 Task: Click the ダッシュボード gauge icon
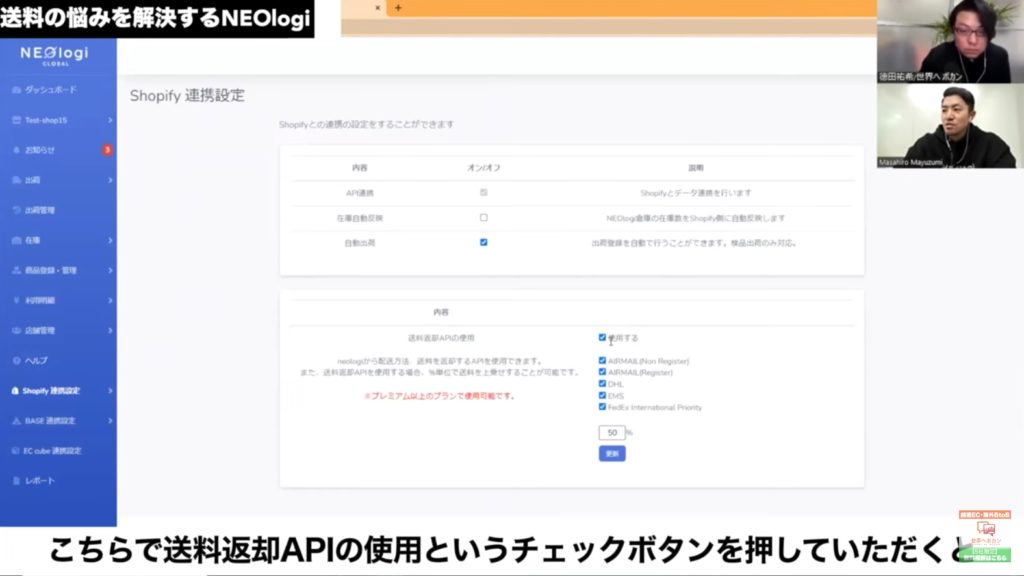(16, 90)
